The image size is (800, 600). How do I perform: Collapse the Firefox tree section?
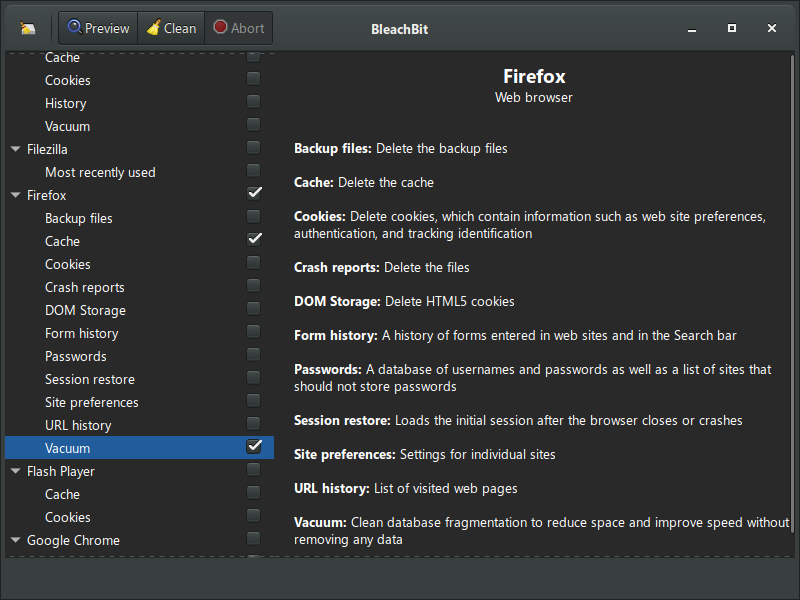tap(16, 196)
